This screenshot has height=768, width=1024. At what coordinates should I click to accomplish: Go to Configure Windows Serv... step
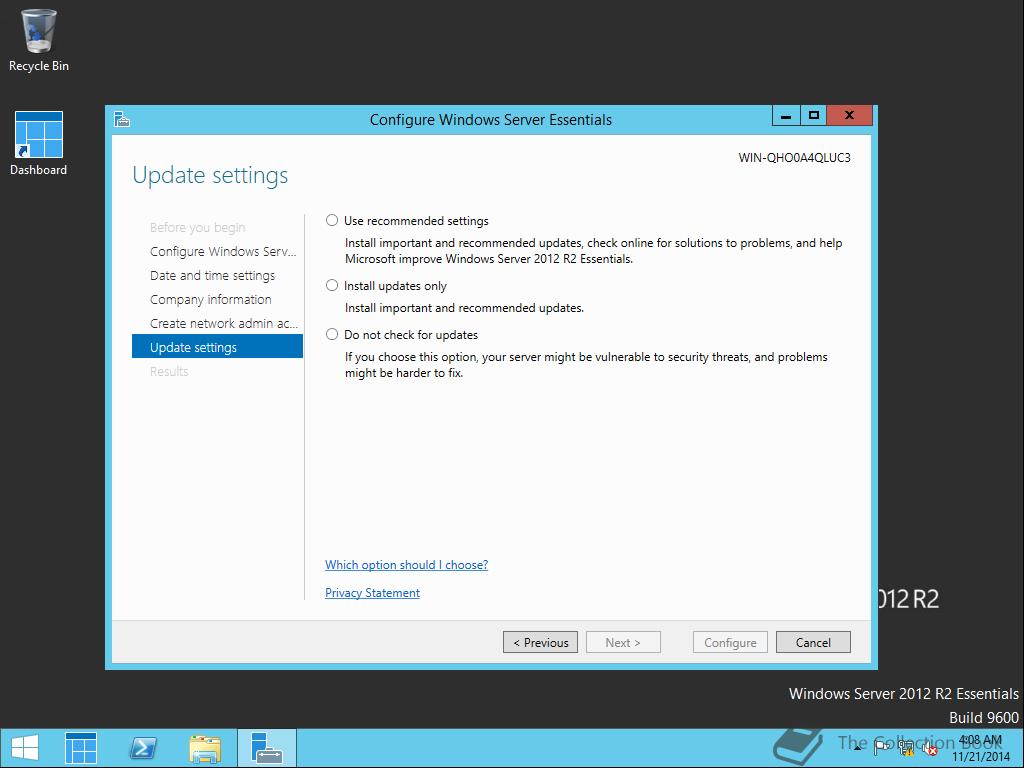pyautogui.click(x=223, y=251)
